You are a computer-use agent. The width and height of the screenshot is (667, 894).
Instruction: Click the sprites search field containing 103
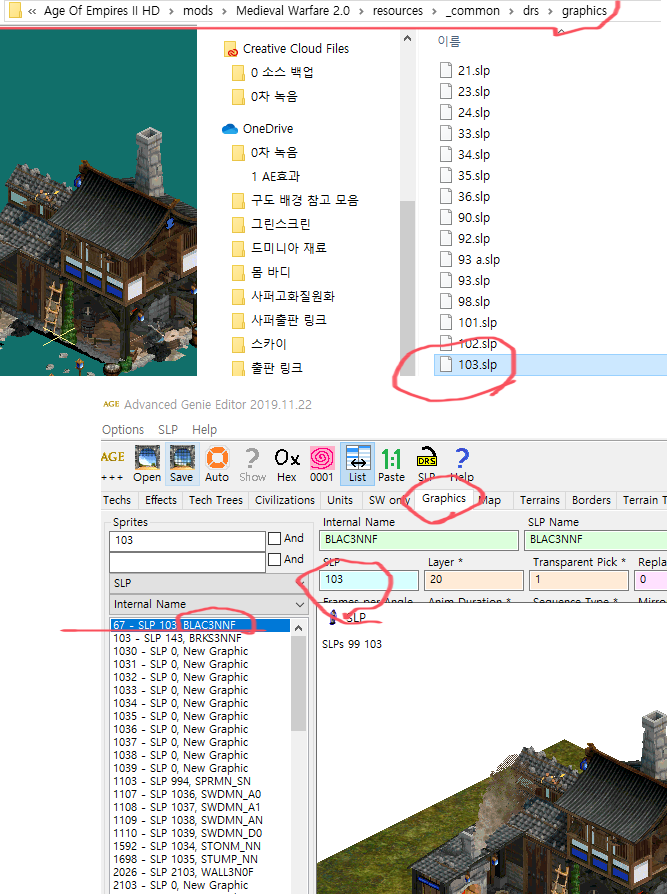[x=187, y=541]
